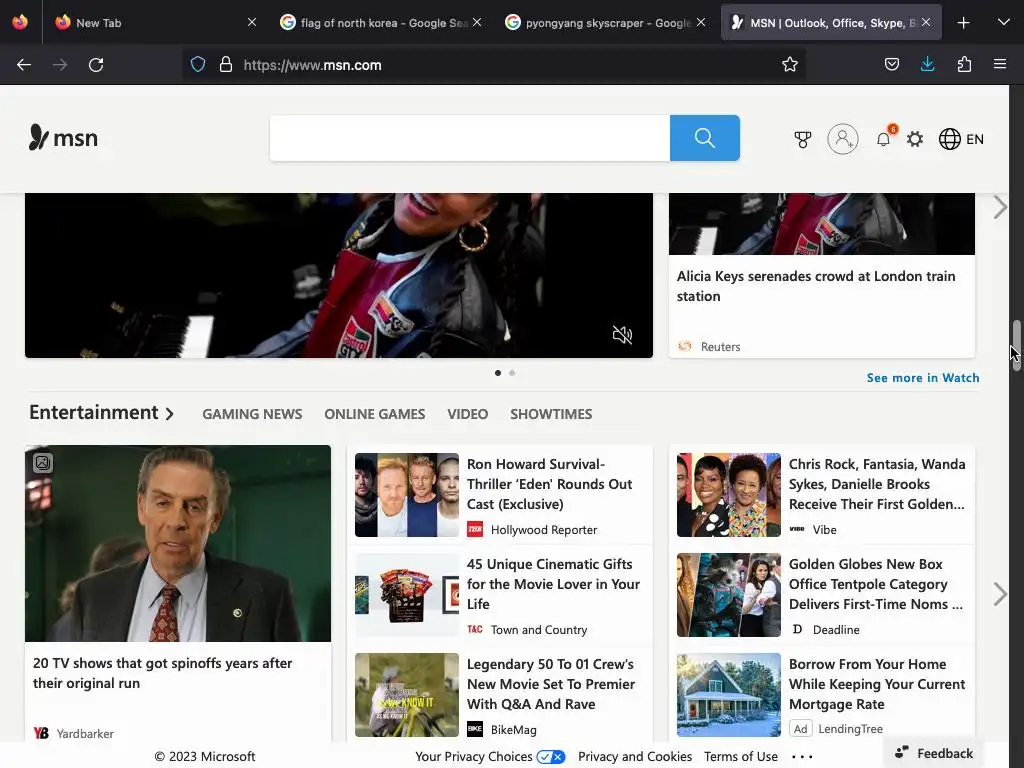Click the Firefox View icon
This screenshot has height=768, width=1024.
(x=20, y=22)
